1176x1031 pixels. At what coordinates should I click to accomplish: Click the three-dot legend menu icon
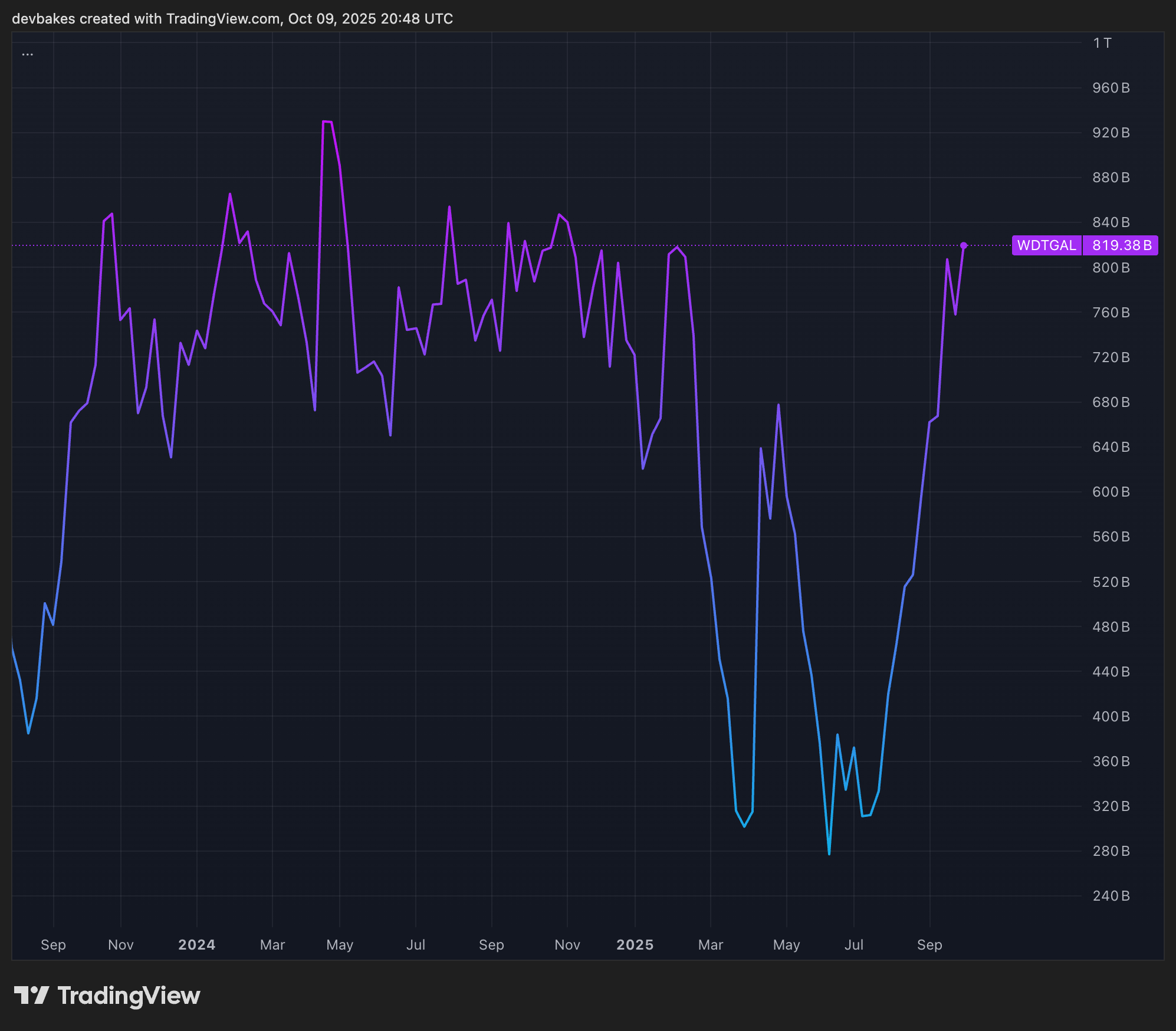(27, 54)
